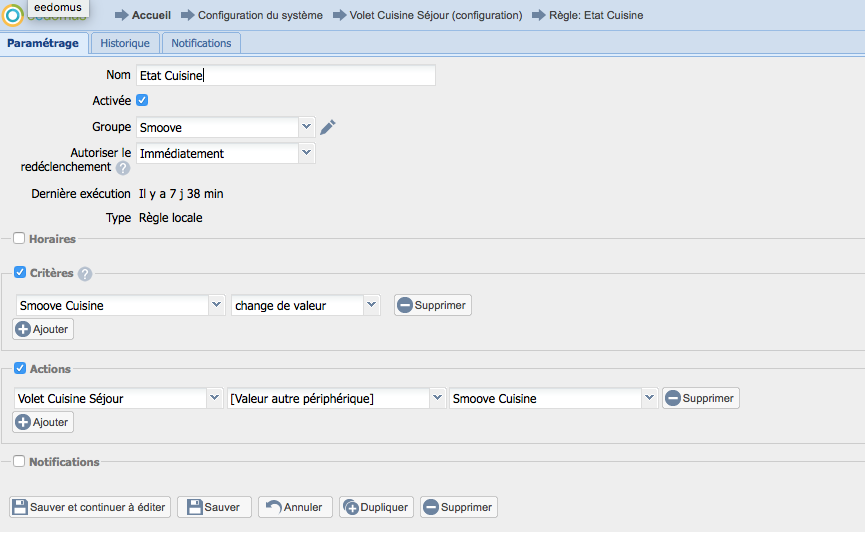Viewport: 865px width, 549px height.
Task: Click the pencil icon next to Groupe
Action: (328, 127)
